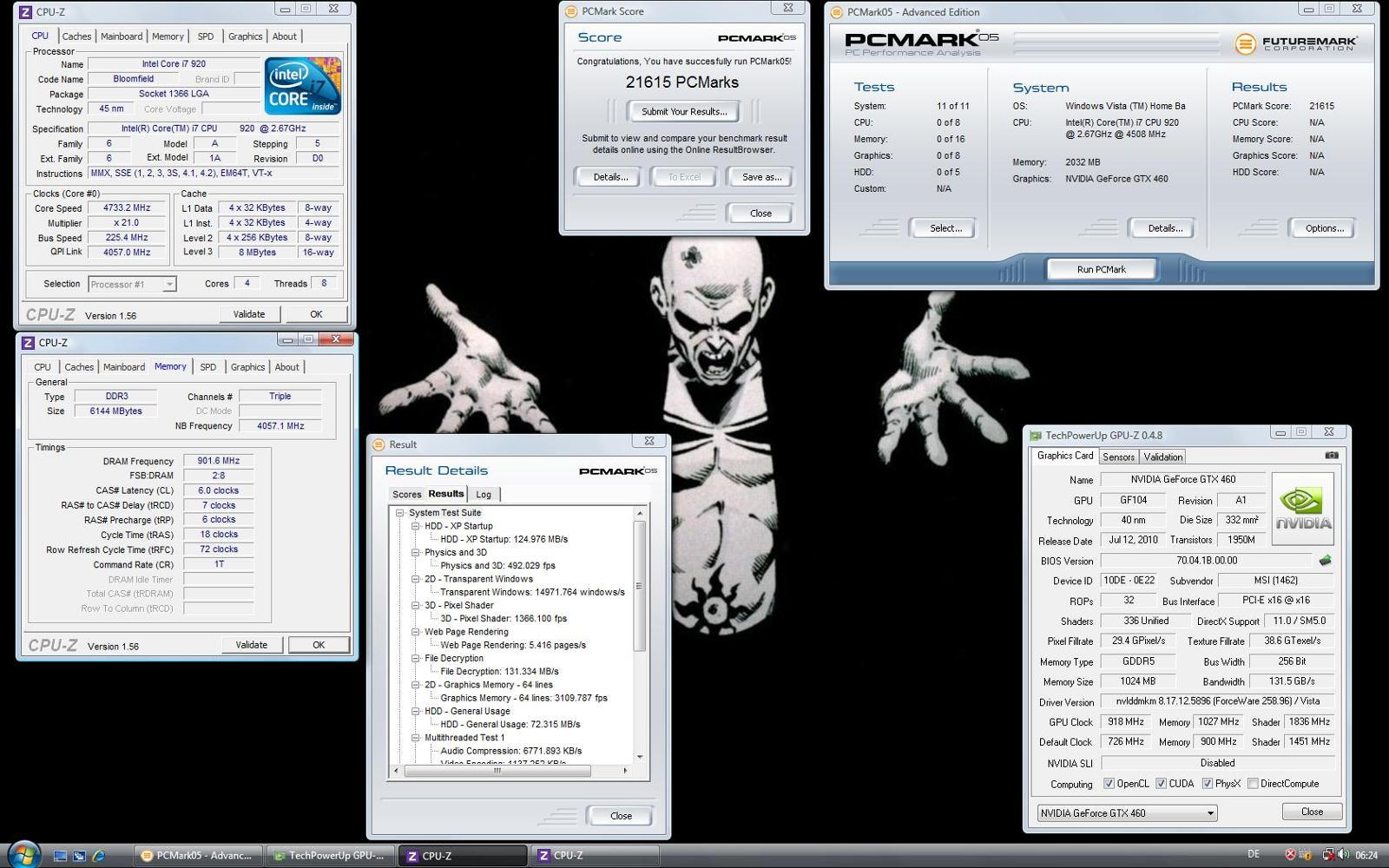This screenshot has height=868, width=1389.
Task: Switch to the Sensors tab in GPU-Z
Action: 1118,457
